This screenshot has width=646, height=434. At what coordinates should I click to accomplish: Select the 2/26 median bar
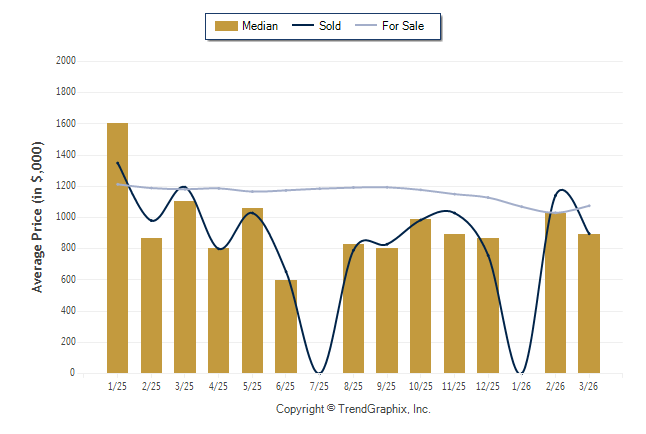556,292
